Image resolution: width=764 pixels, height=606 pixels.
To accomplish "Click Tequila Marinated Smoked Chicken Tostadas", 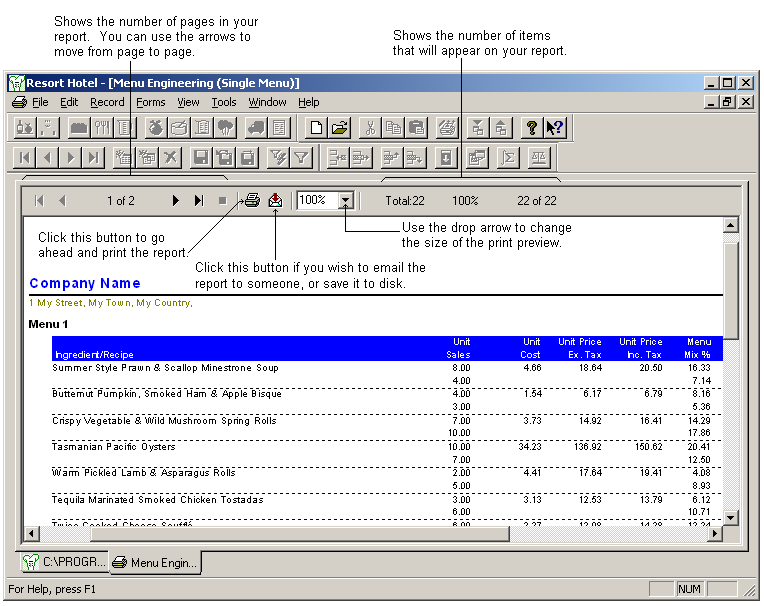I will tap(157, 499).
